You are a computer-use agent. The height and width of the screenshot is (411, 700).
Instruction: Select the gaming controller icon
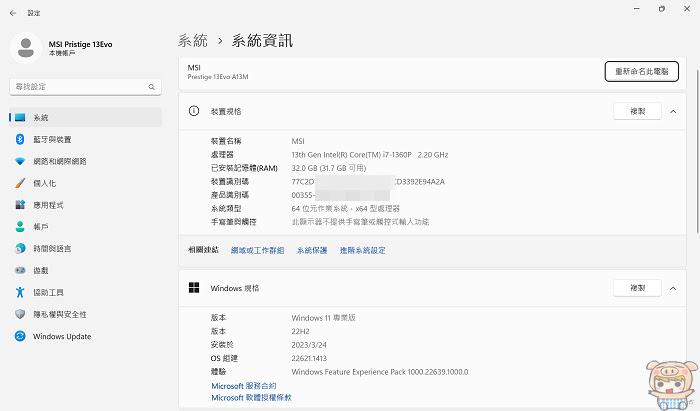[20, 270]
